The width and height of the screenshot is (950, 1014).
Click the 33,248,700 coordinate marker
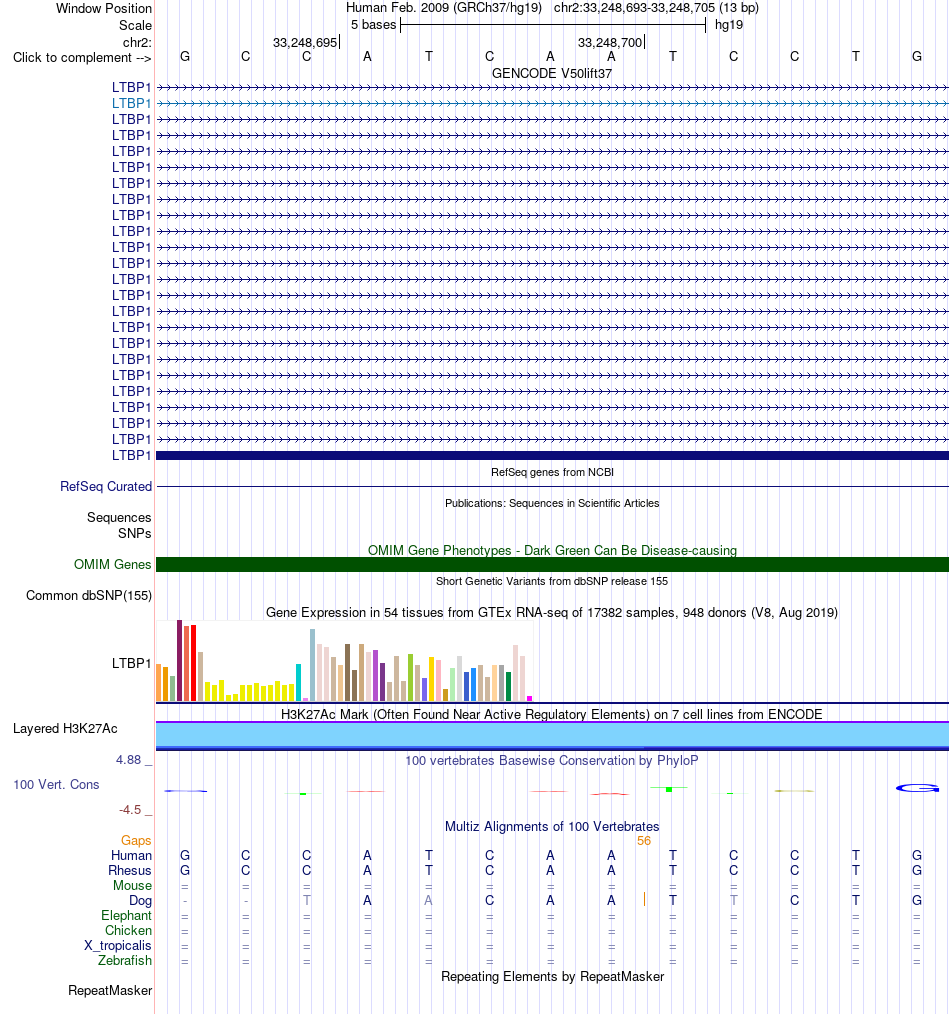610,42
